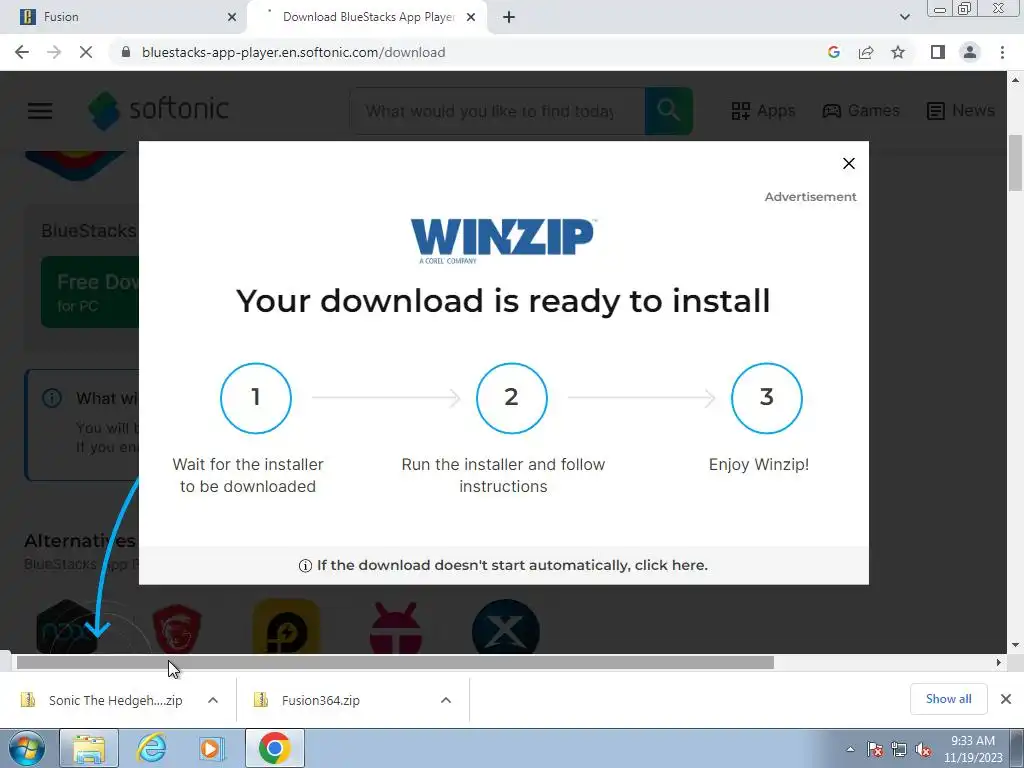This screenshot has width=1024, height=768.
Task: Click the horizontal scrollbar right arrow
Action: tap(998, 663)
